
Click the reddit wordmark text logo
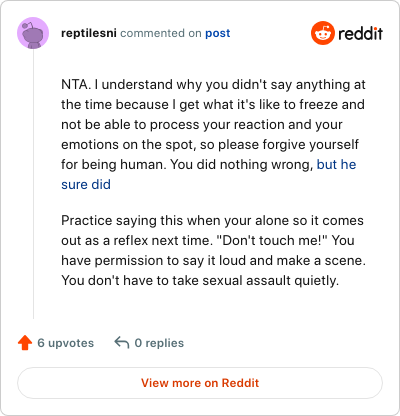click(360, 33)
